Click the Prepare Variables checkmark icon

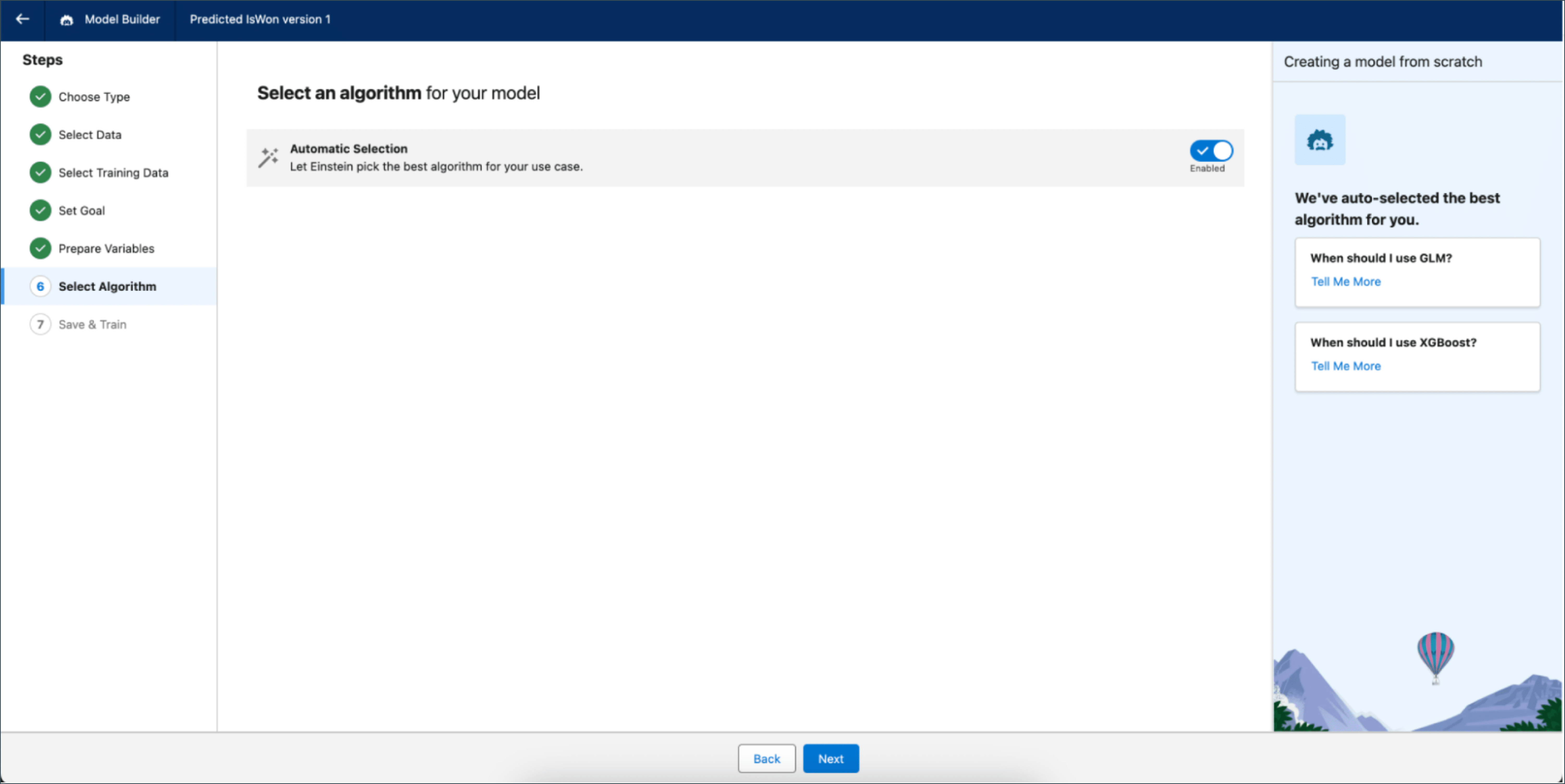click(41, 248)
